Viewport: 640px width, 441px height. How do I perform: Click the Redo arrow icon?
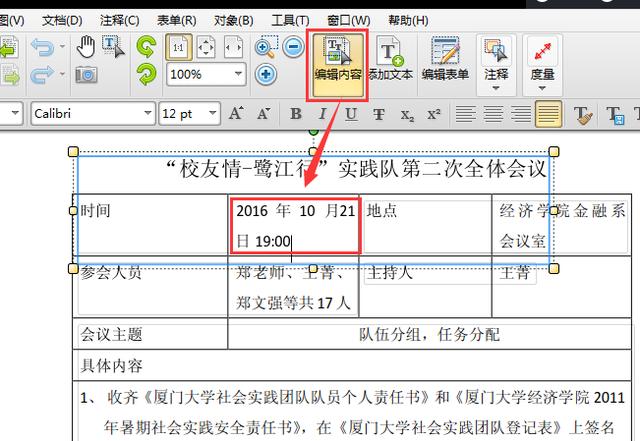coord(42,75)
